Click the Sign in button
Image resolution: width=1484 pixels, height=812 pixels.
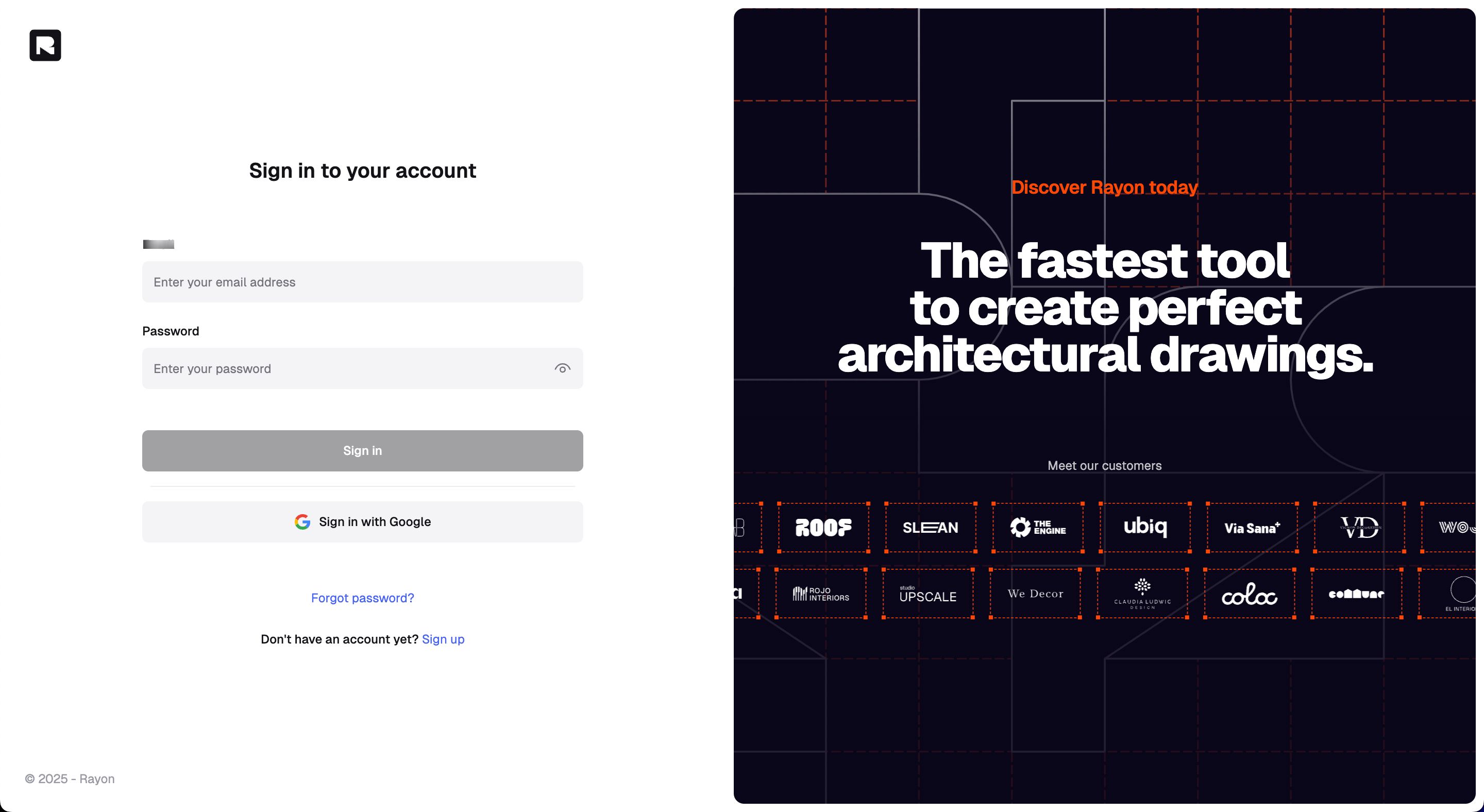362,450
